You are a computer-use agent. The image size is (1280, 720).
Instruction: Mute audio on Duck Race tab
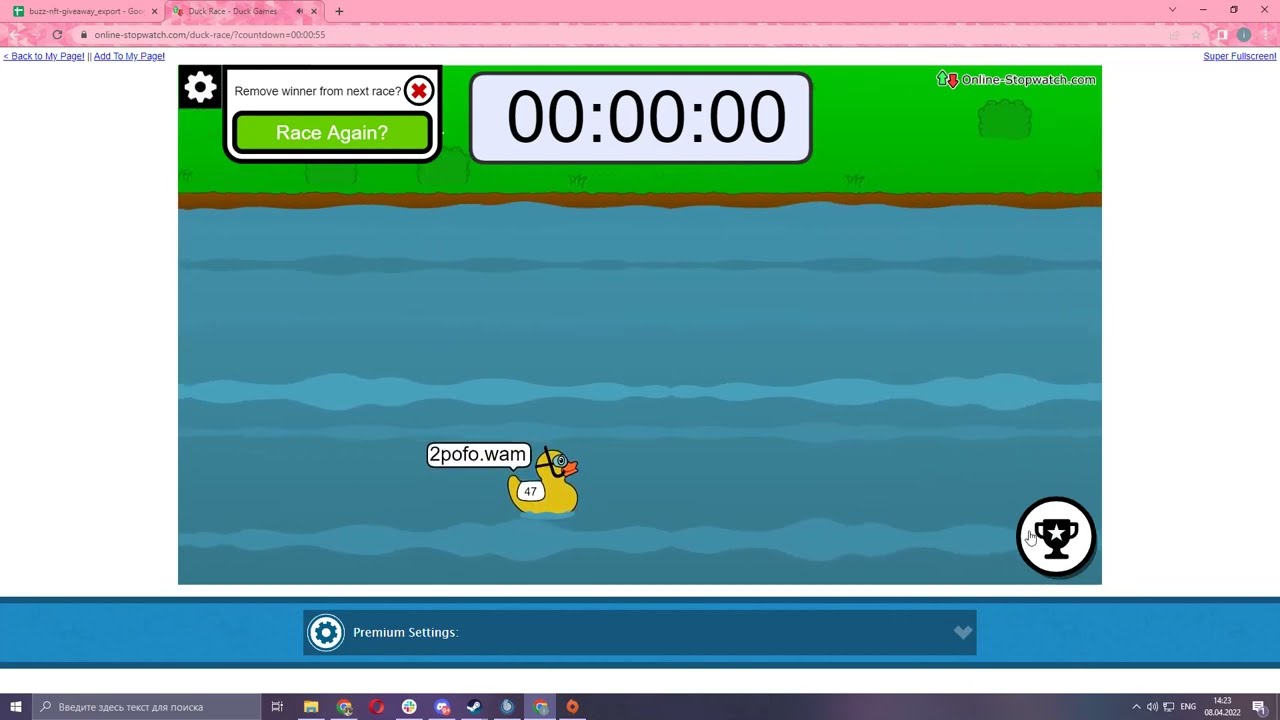(299, 11)
